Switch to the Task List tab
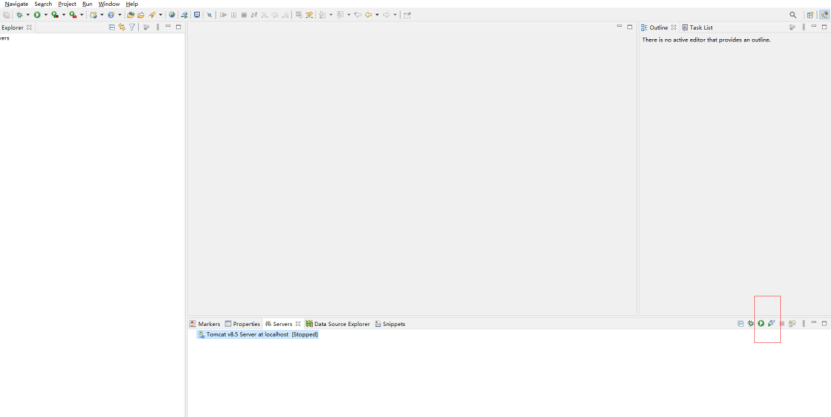The height and width of the screenshot is (417, 831). (x=697, y=28)
